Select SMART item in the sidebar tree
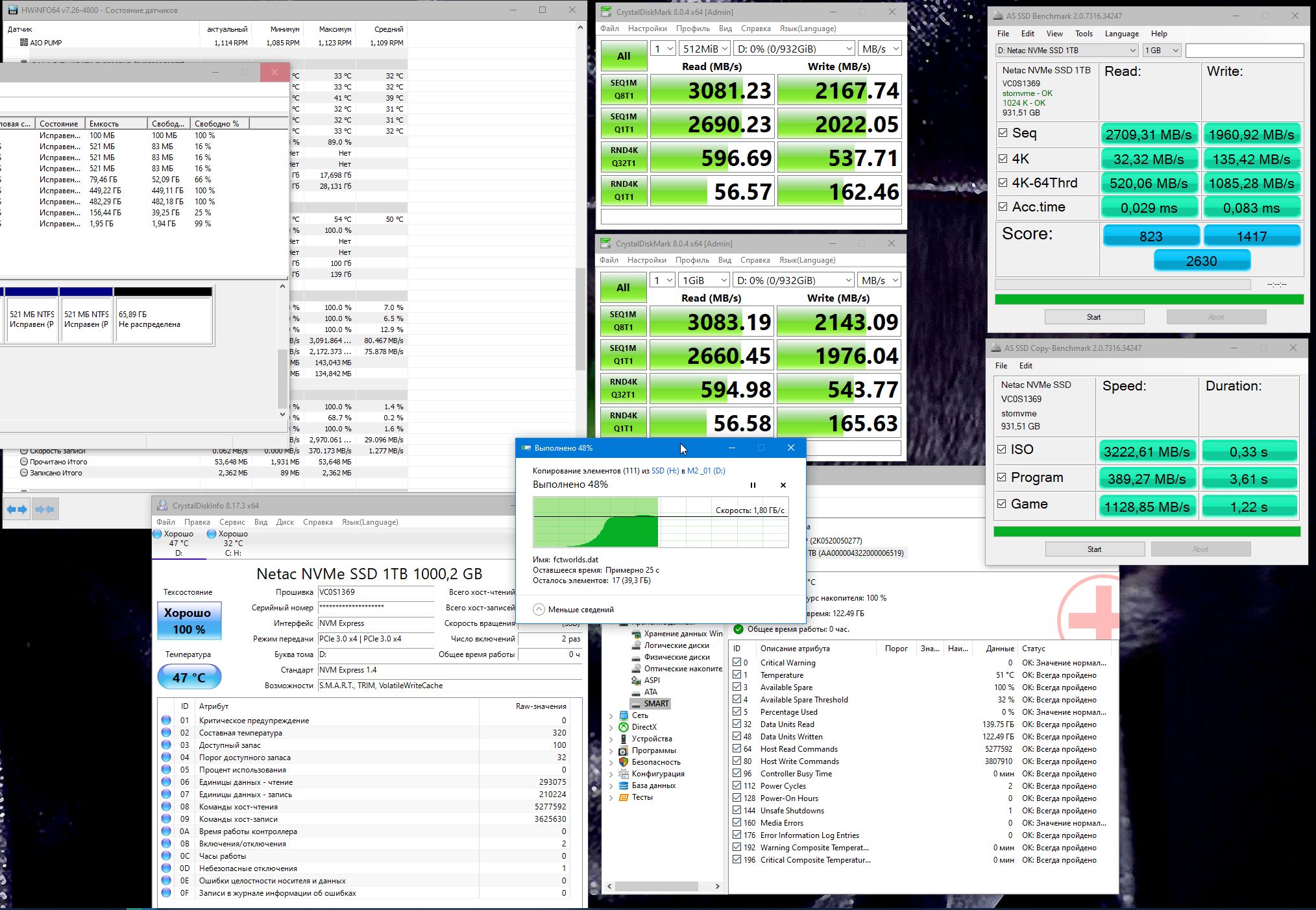Screen dimensions: 1316x910 pos(655,704)
